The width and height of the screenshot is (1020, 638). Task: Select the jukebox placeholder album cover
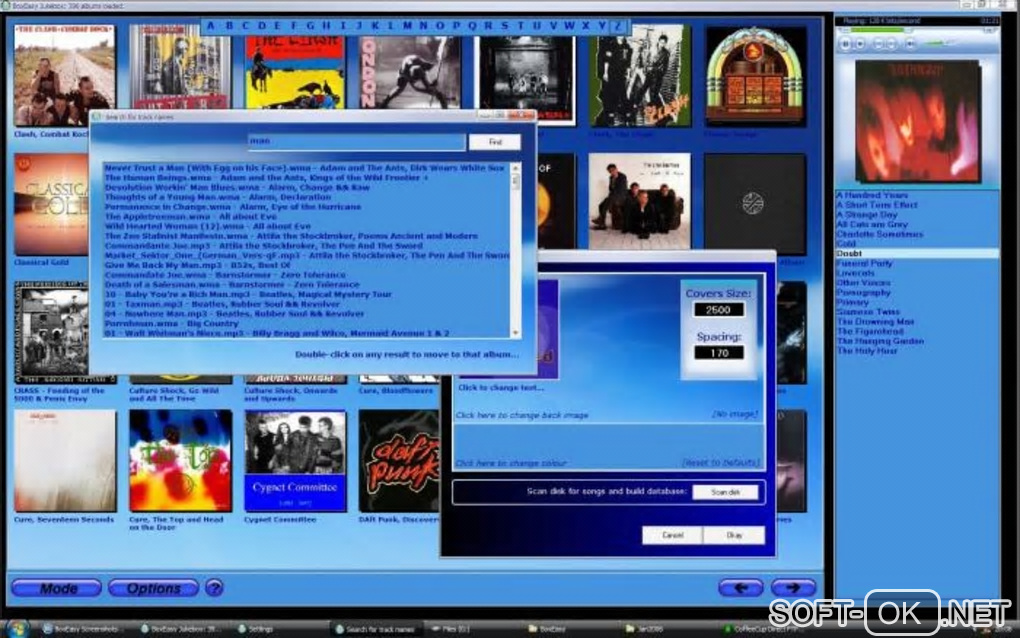[x=755, y=75]
